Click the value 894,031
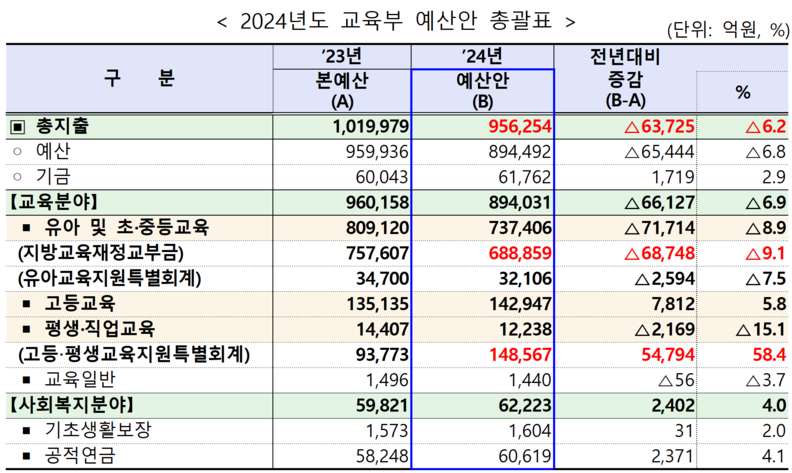Image resolution: width=792 pixels, height=473 pixels. point(520,203)
